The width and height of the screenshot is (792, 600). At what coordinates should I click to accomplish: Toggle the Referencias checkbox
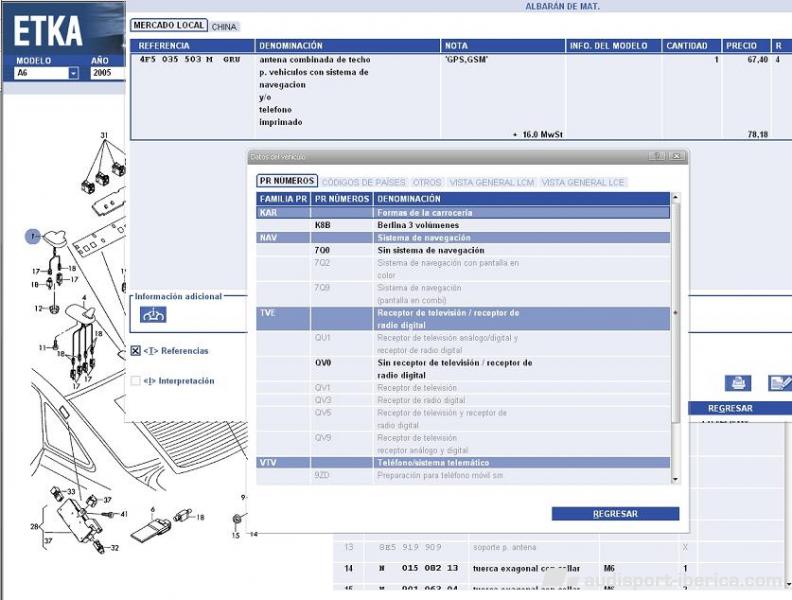[x=135, y=351]
